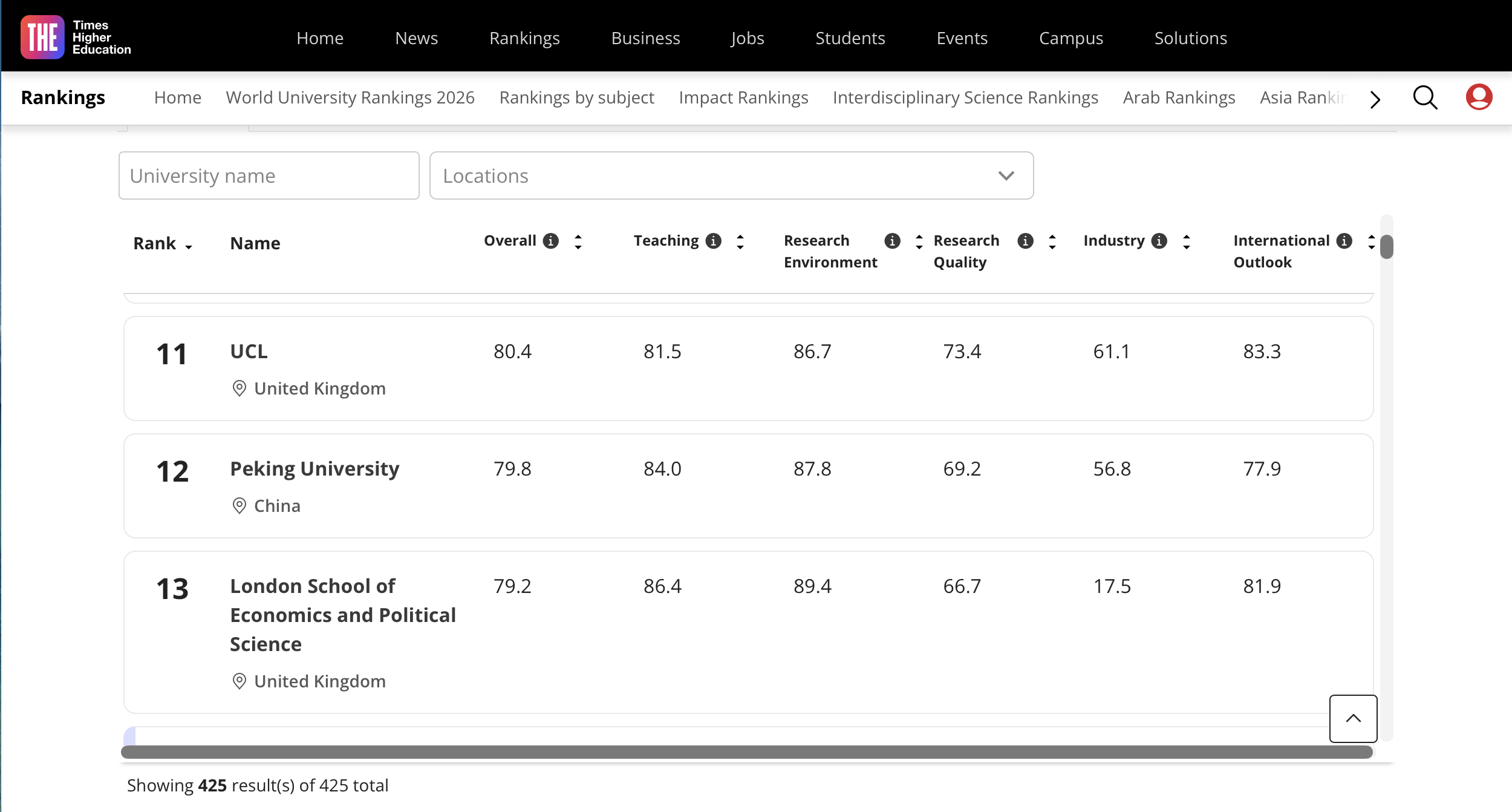Click the Teaching column info icon

coord(714,241)
